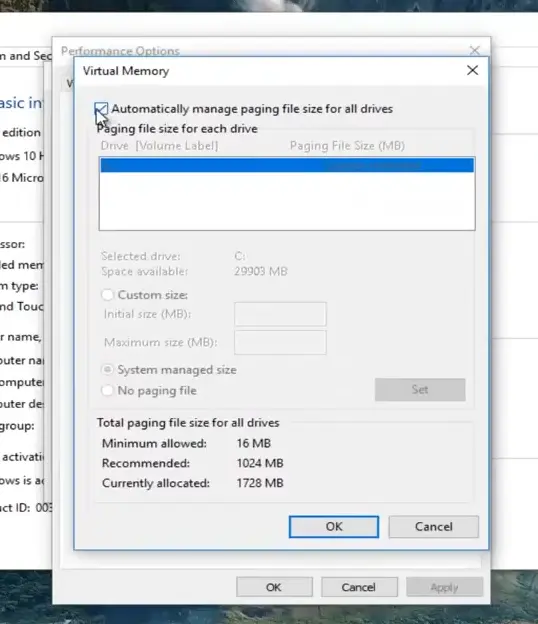Image resolution: width=538 pixels, height=624 pixels.
Task: Click OK in Performance Options window
Action: click(274, 587)
